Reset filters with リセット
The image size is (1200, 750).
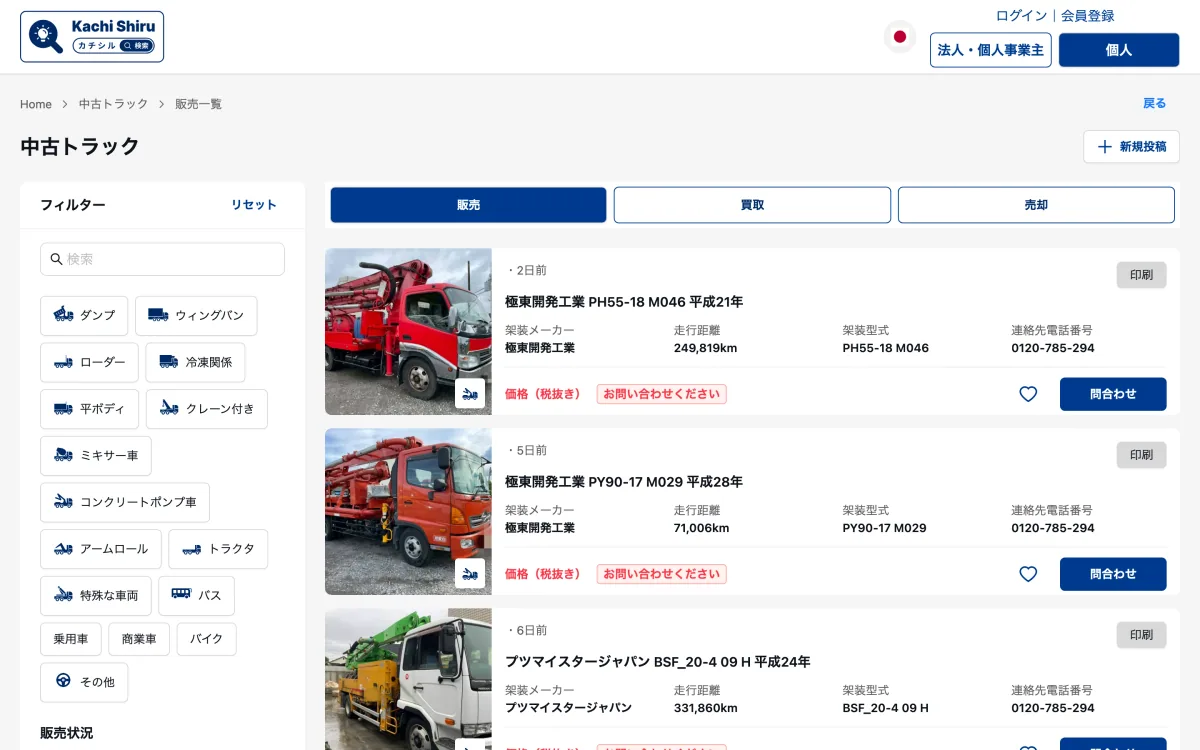(254, 205)
